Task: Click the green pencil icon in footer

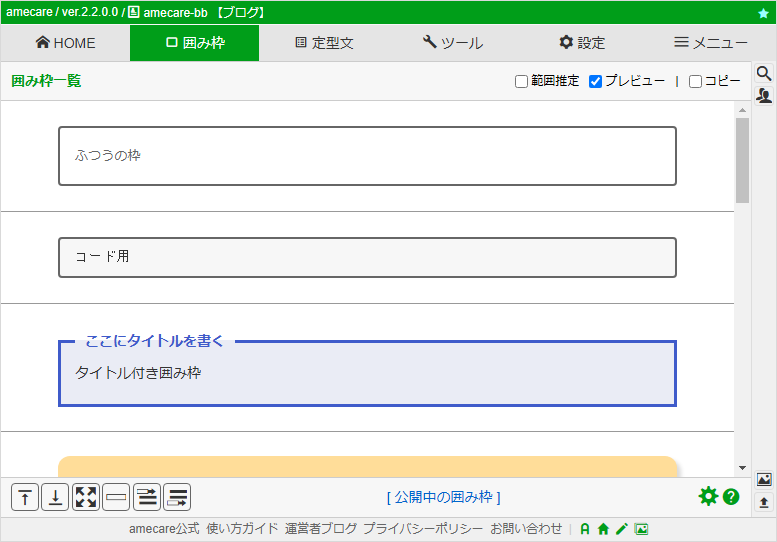Action: click(622, 529)
